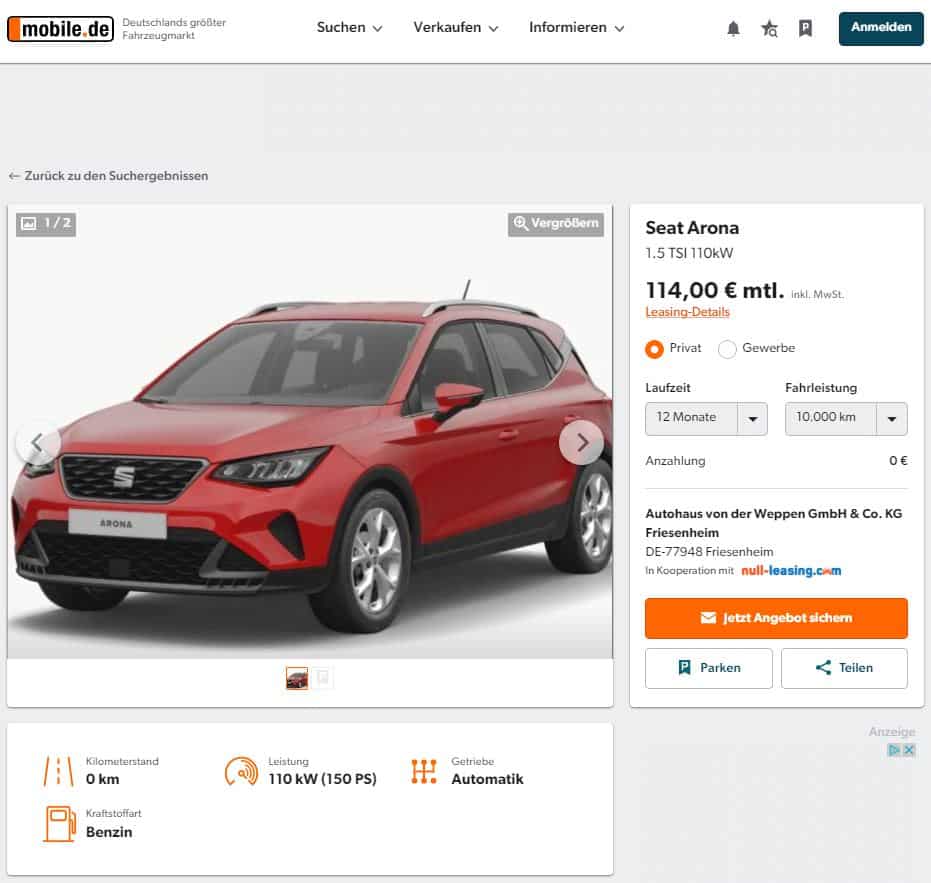Open the notifications bell icon
This screenshot has height=883, width=931.
(733, 29)
